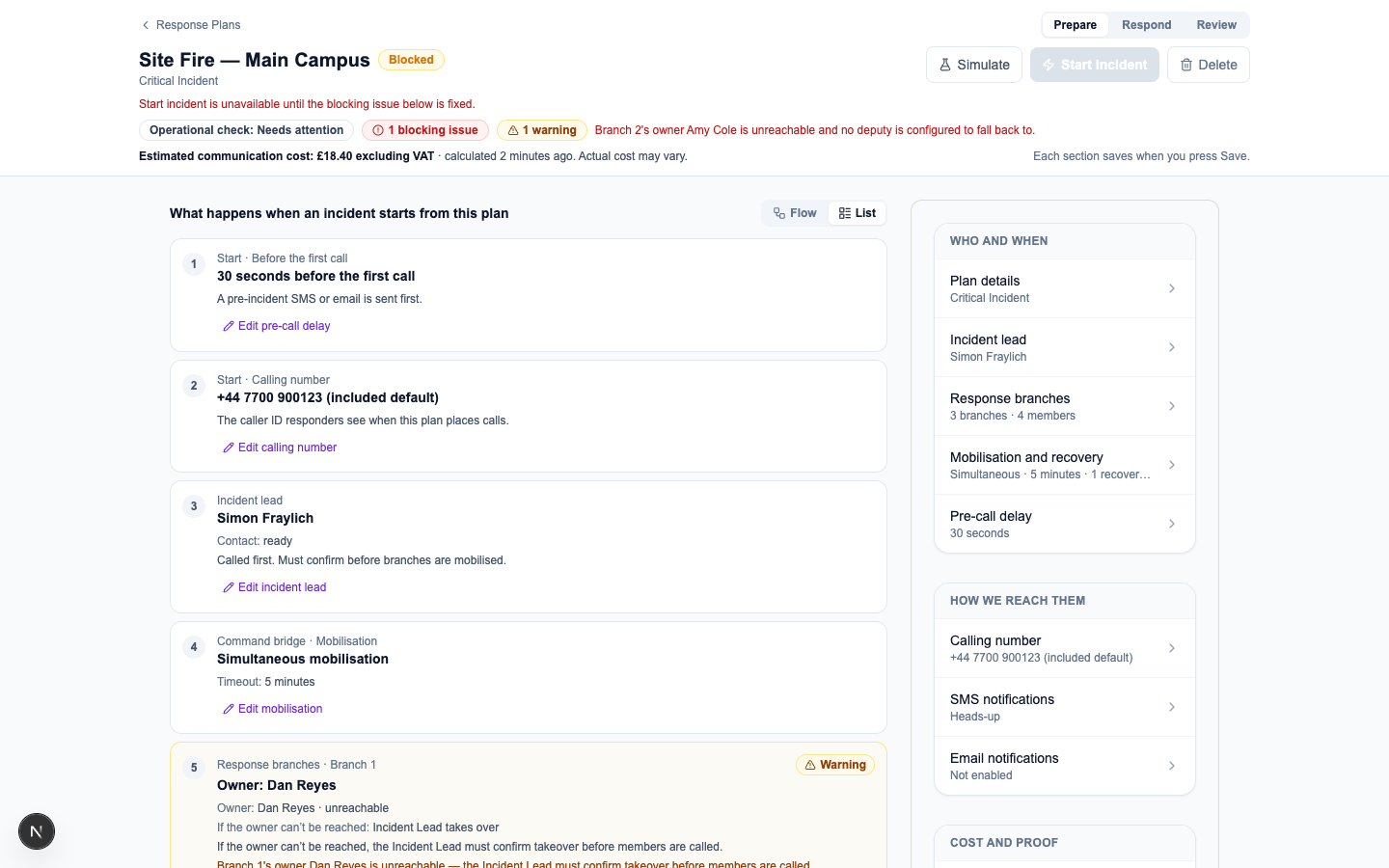Switch to the Prepare tab

1076,25
